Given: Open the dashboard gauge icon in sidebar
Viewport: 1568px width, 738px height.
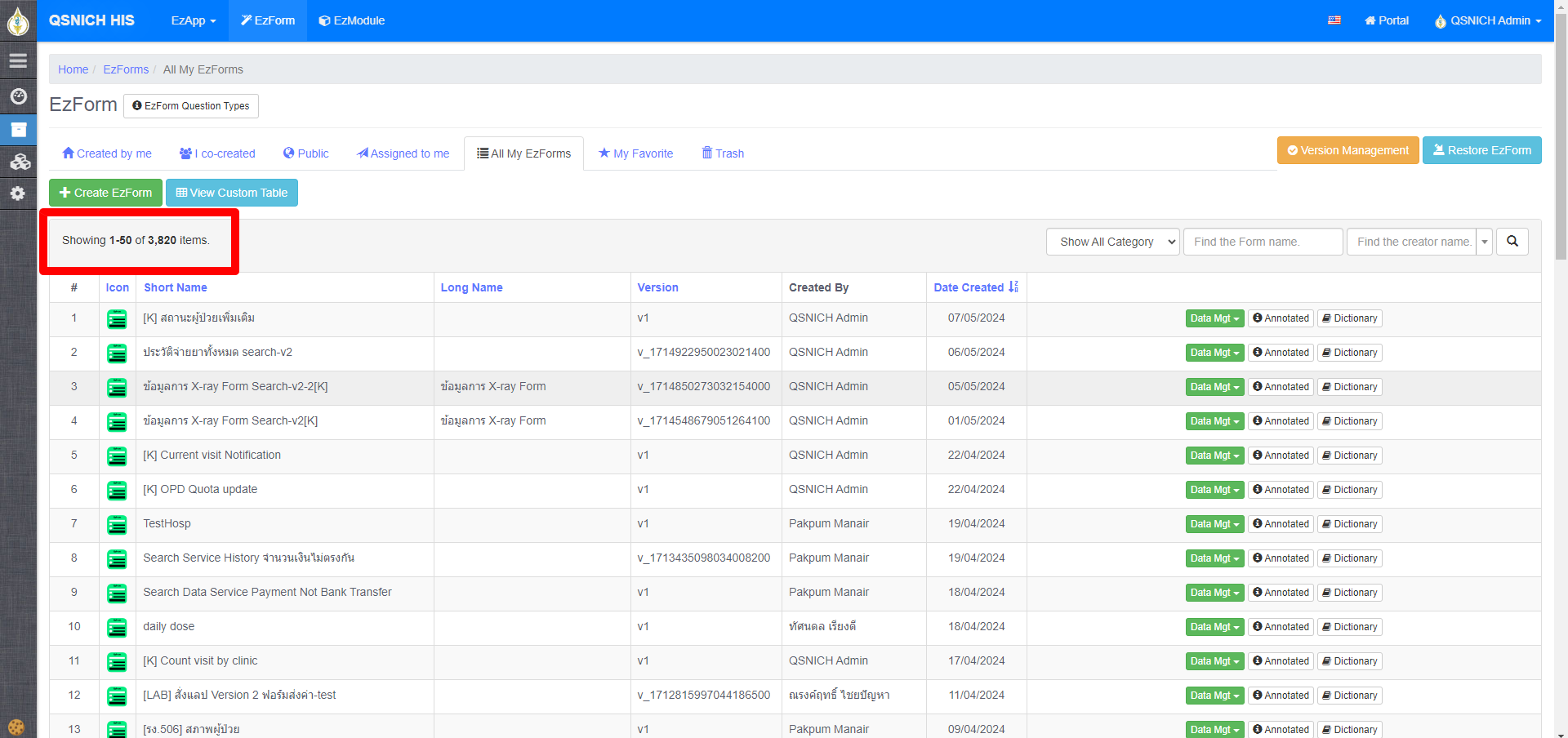Looking at the screenshot, I should (18, 96).
